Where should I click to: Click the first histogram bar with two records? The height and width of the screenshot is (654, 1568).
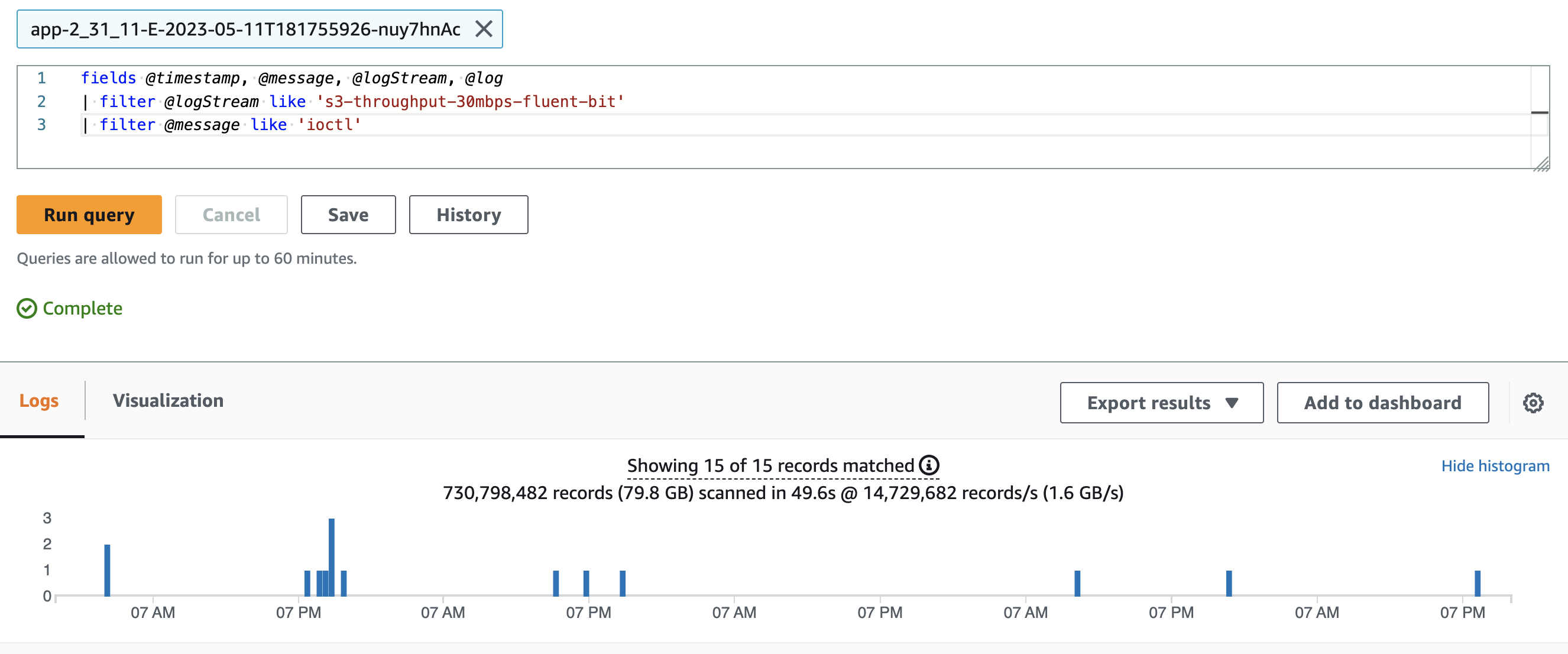[107, 570]
